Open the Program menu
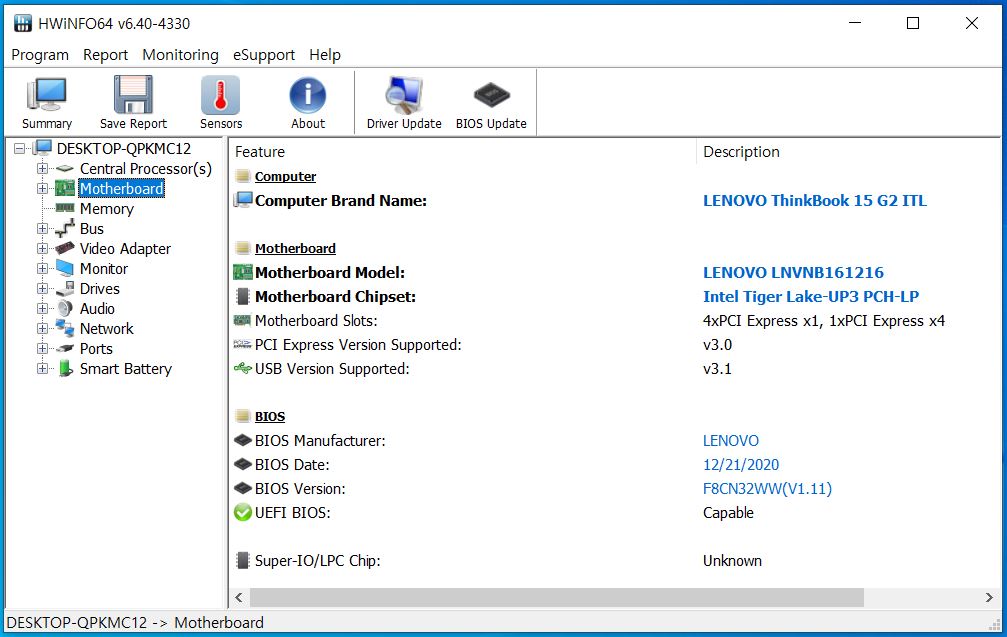This screenshot has height=637, width=1007. pos(40,55)
